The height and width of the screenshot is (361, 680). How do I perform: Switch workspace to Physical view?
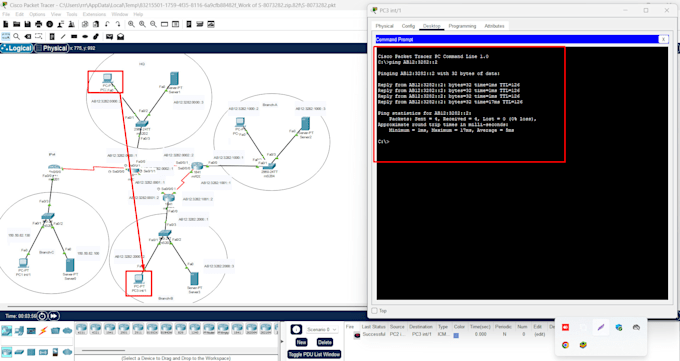(x=52, y=48)
